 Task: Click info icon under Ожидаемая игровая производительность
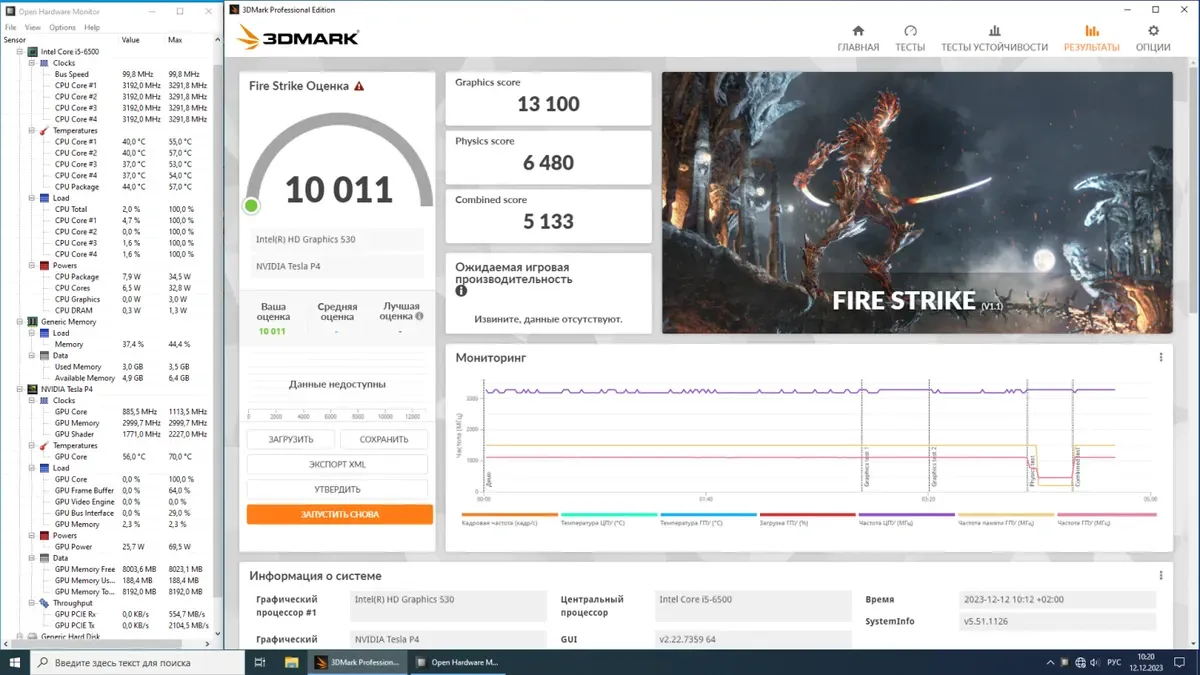[x=461, y=292]
